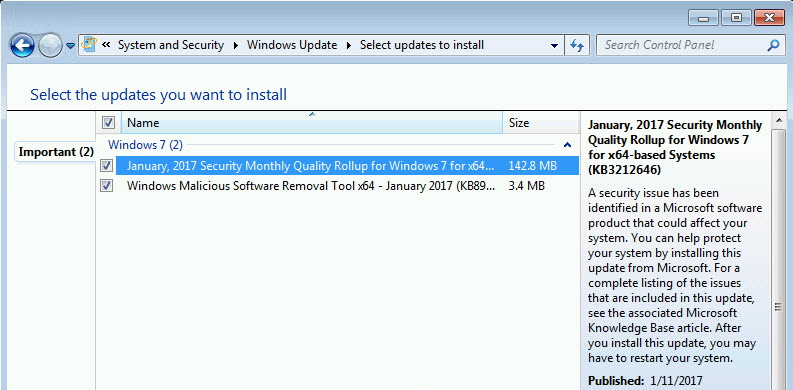Expand arrow after Windows Update breadcrumb
793x390 pixels.
click(349, 46)
